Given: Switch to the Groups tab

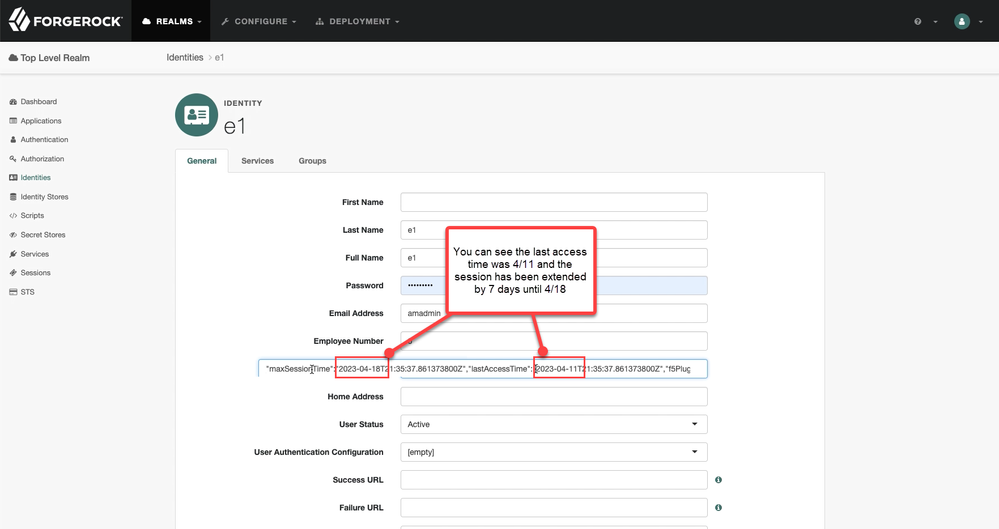Looking at the screenshot, I should (312, 161).
